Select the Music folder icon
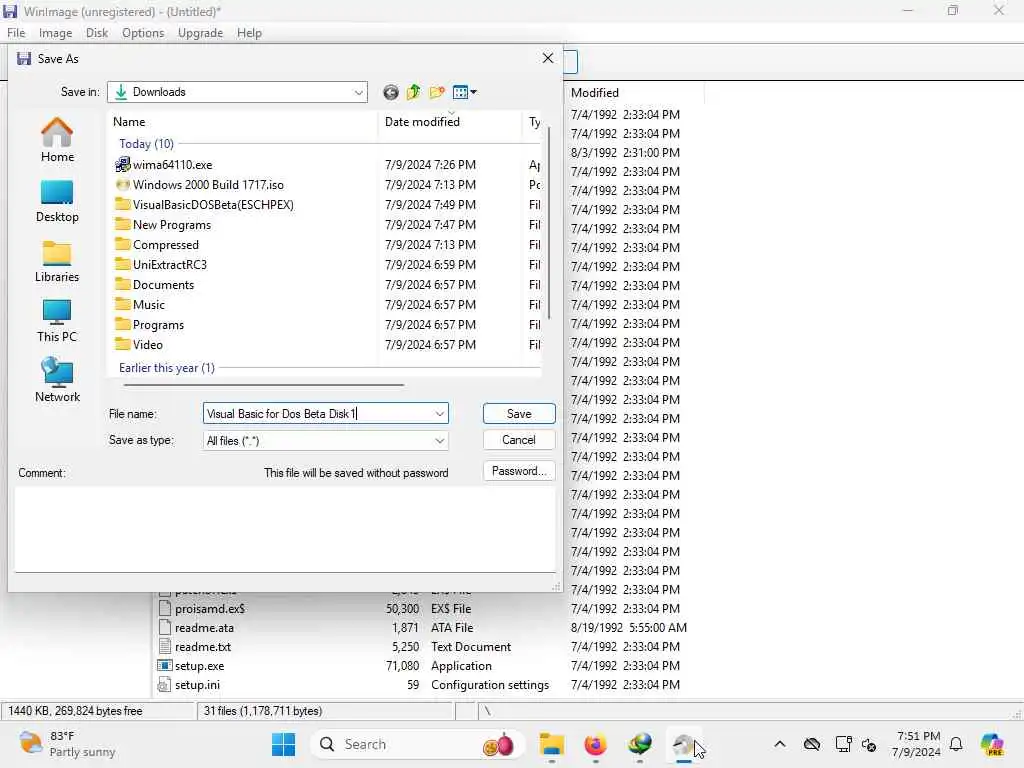This screenshot has width=1024, height=768. tap(122, 304)
